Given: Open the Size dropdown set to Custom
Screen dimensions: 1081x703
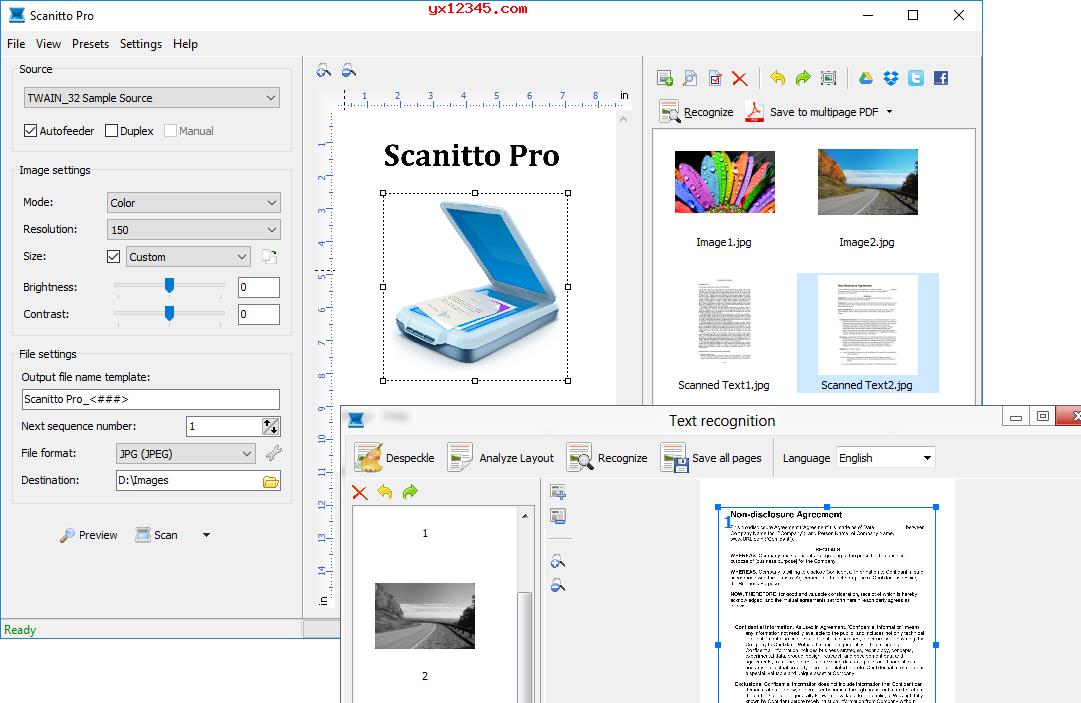Looking at the screenshot, I should click(x=188, y=256).
